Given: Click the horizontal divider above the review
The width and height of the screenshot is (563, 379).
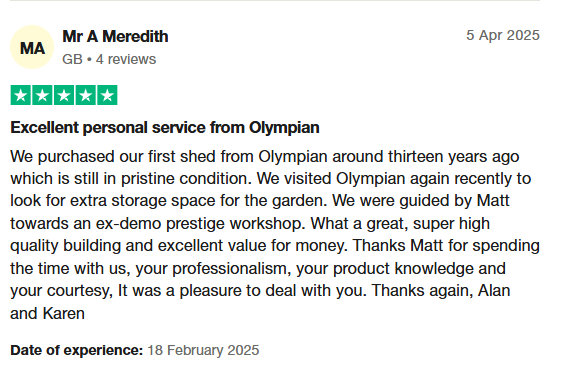Looking at the screenshot, I should tap(275, 0).
